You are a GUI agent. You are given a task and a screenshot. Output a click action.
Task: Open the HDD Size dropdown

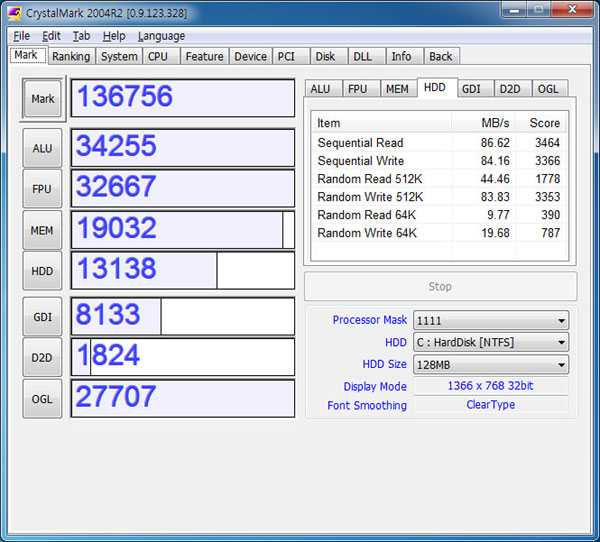click(x=491, y=364)
